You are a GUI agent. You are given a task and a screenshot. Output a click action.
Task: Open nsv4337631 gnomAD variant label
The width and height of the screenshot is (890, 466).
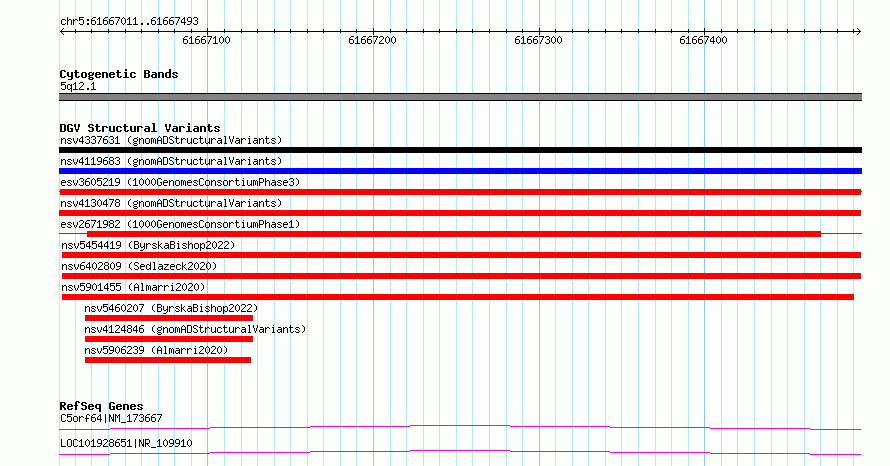point(171,140)
